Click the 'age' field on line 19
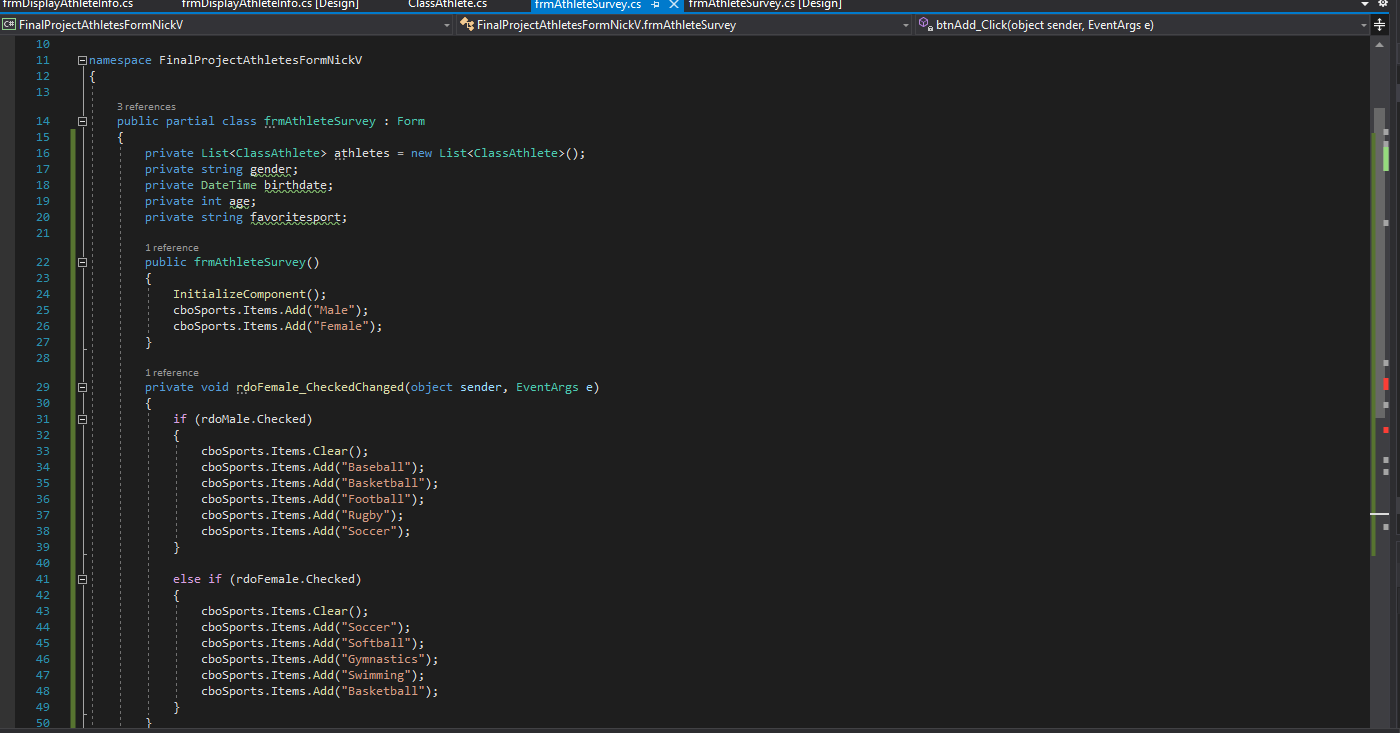This screenshot has width=1400, height=733. pos(240,202)
